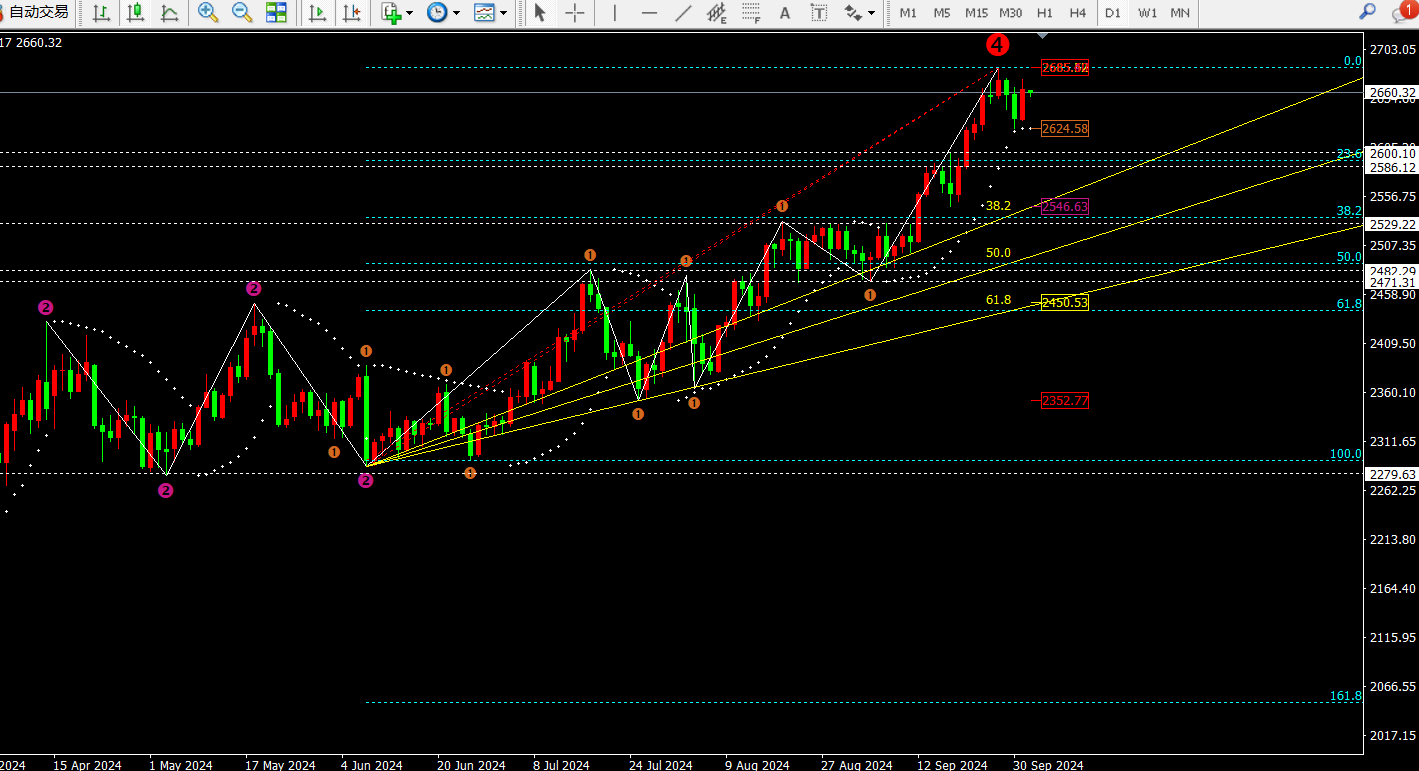This screenshot has height=771, width=1419.
Task: Switch timeframe to M1
Action: click(x=908, y=13)
